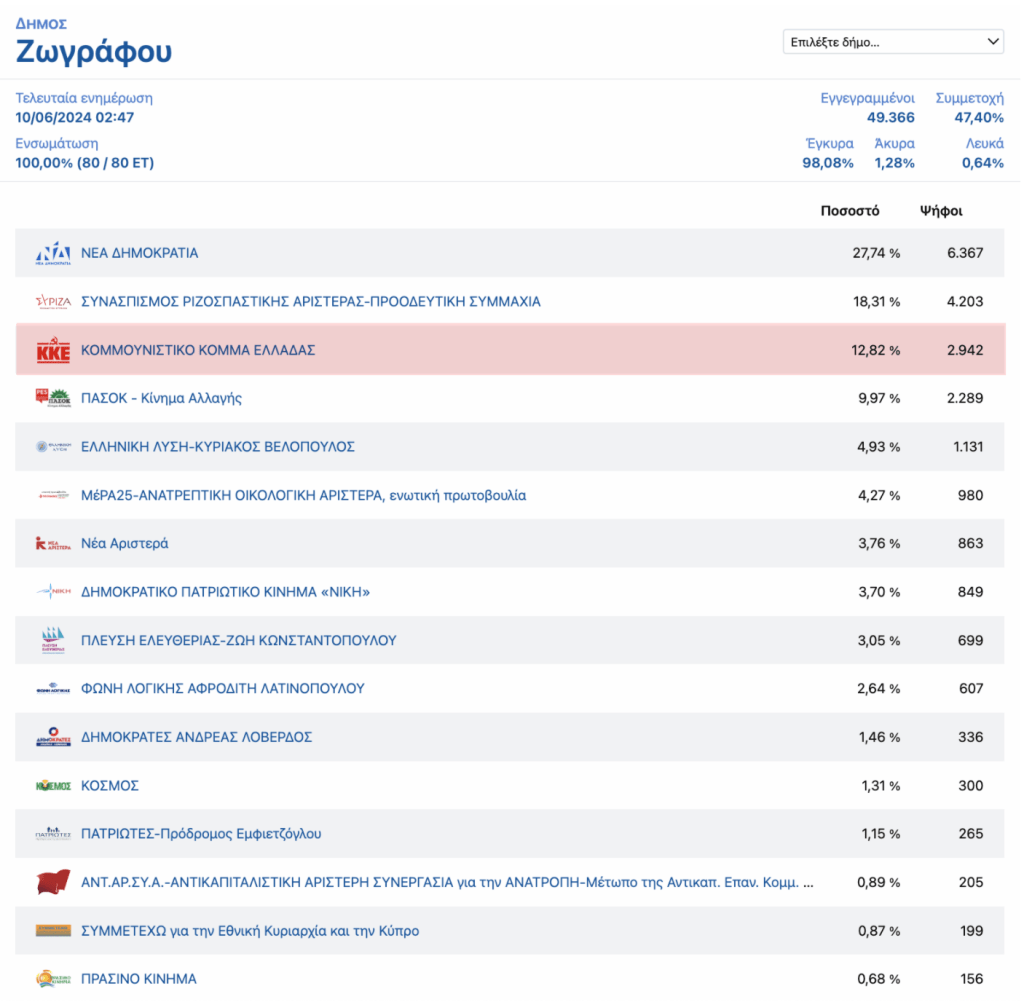Click the Νέα Αριστερά party logo

53,544
